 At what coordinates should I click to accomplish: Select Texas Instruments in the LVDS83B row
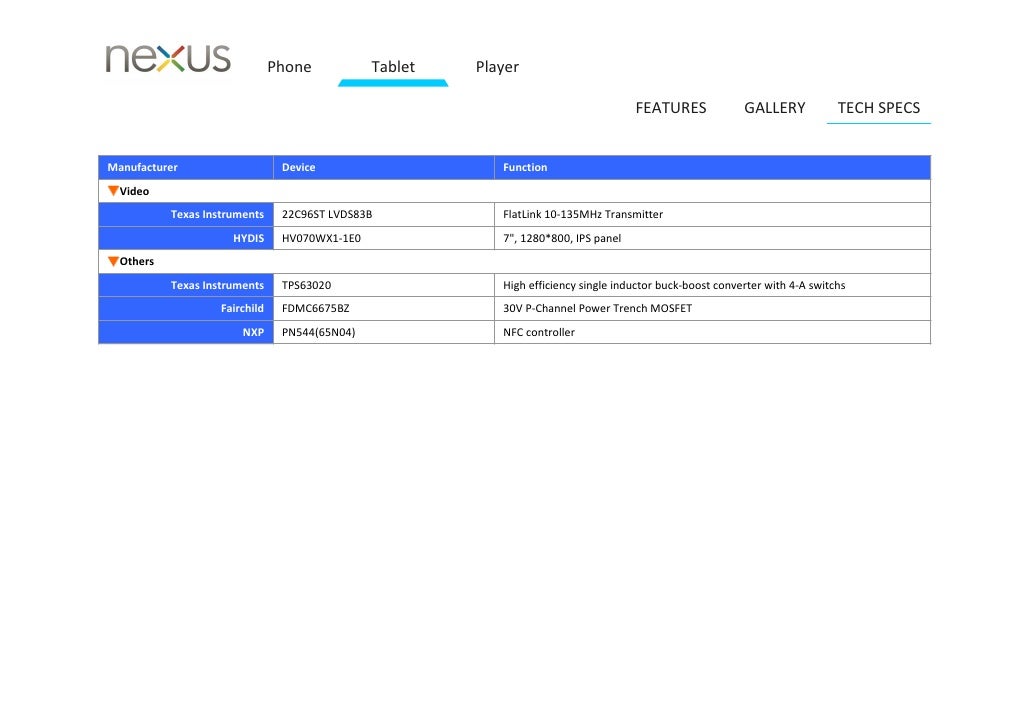pos(186,215)
